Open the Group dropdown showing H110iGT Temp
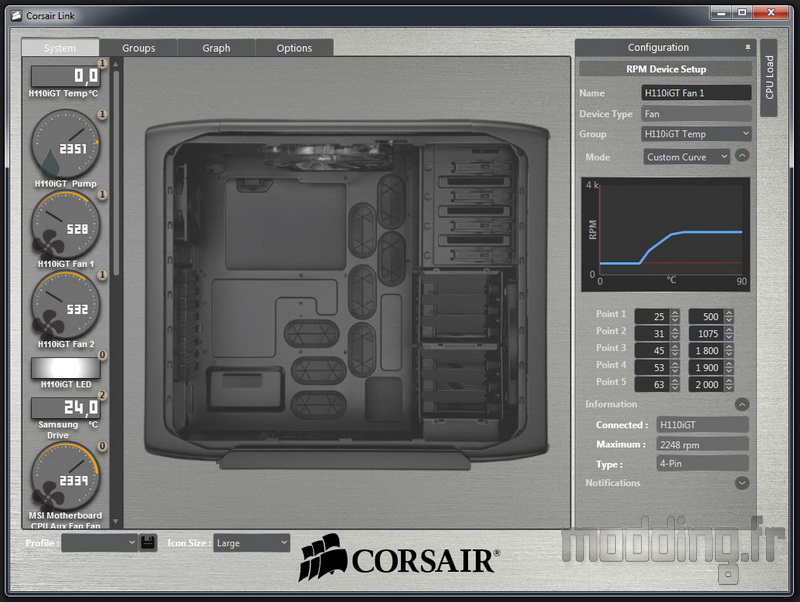 [696, 134]
